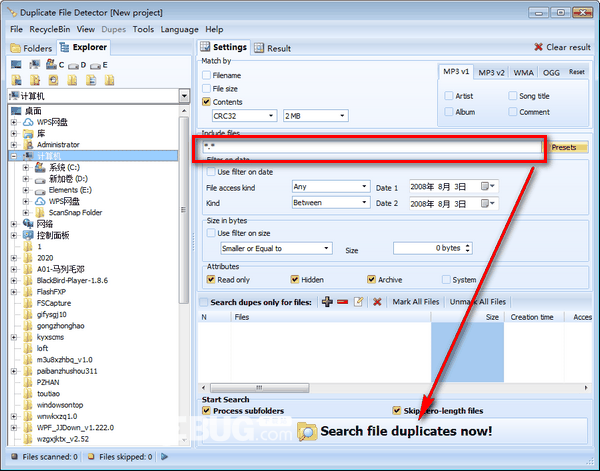Screen dimensions: 600x471
Task: Click the folder tree vertical scrollbar thumb
Action: 184,210
